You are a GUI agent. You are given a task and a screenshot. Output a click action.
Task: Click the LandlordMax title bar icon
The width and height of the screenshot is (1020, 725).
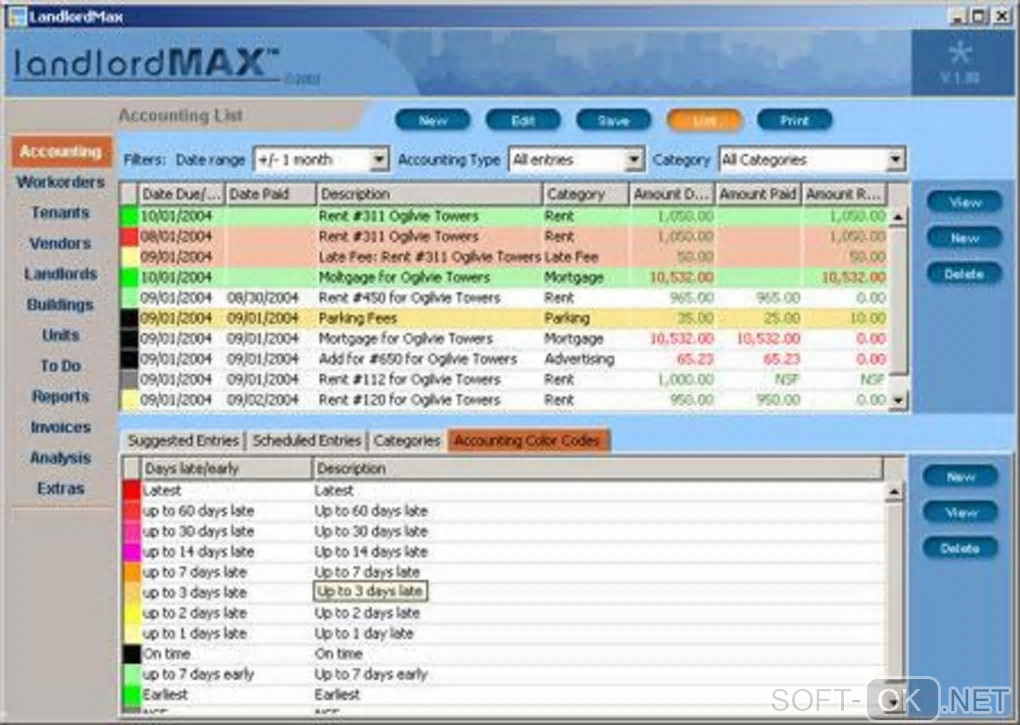pyautogui.click(x=17, y=16)
